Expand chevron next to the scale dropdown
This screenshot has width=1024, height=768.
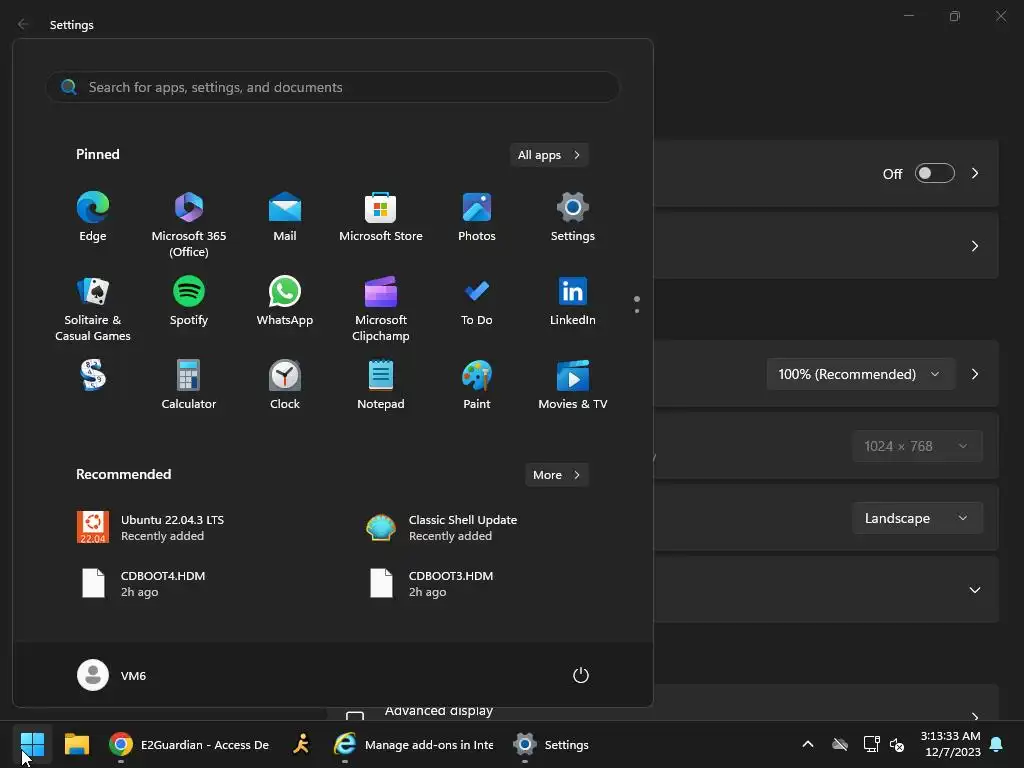pos(975,374)
